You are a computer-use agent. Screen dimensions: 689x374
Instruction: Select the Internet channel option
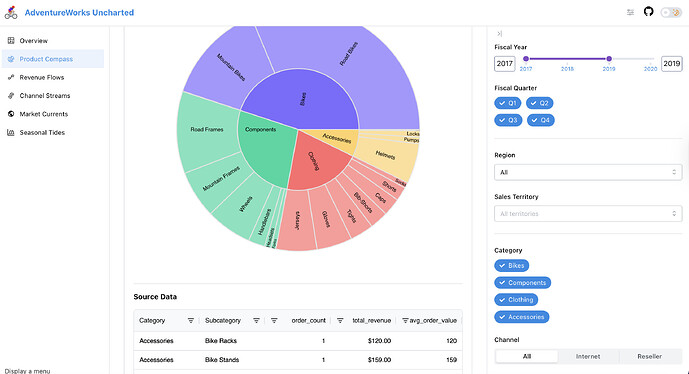click(588, 356)
